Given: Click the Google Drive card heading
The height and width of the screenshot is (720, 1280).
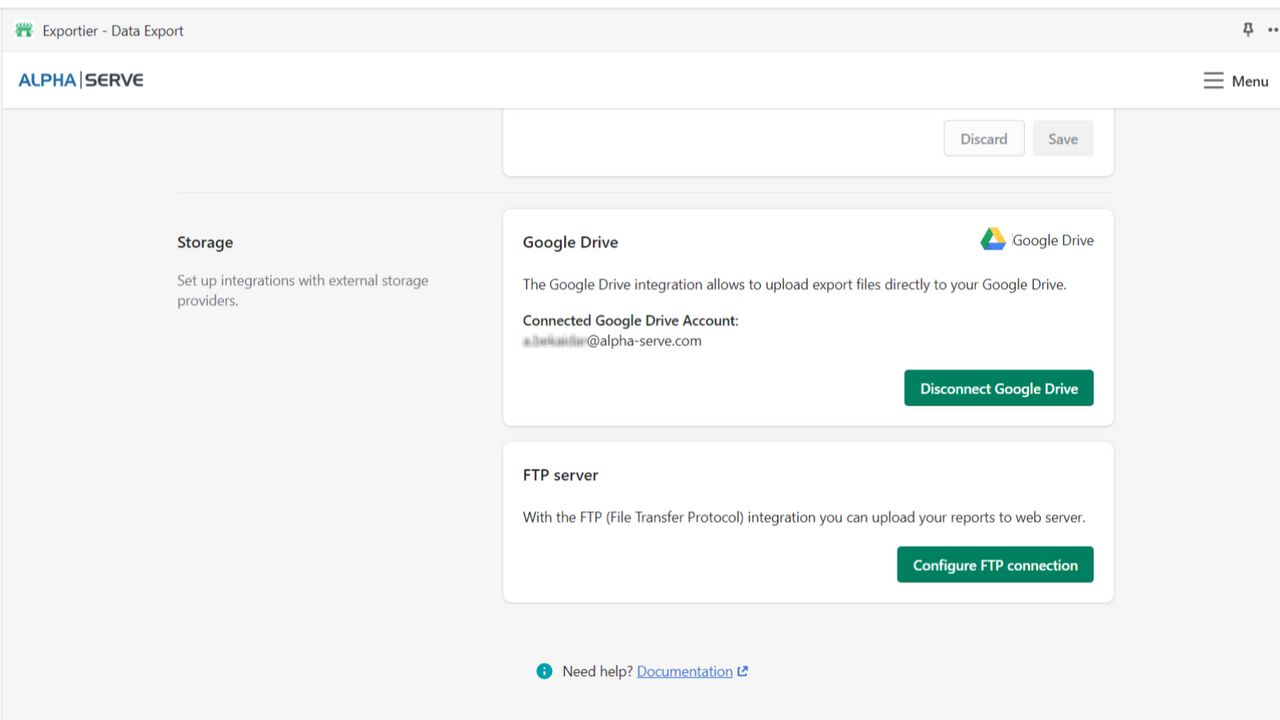Looking at the screenshot, I should point(571,242).
